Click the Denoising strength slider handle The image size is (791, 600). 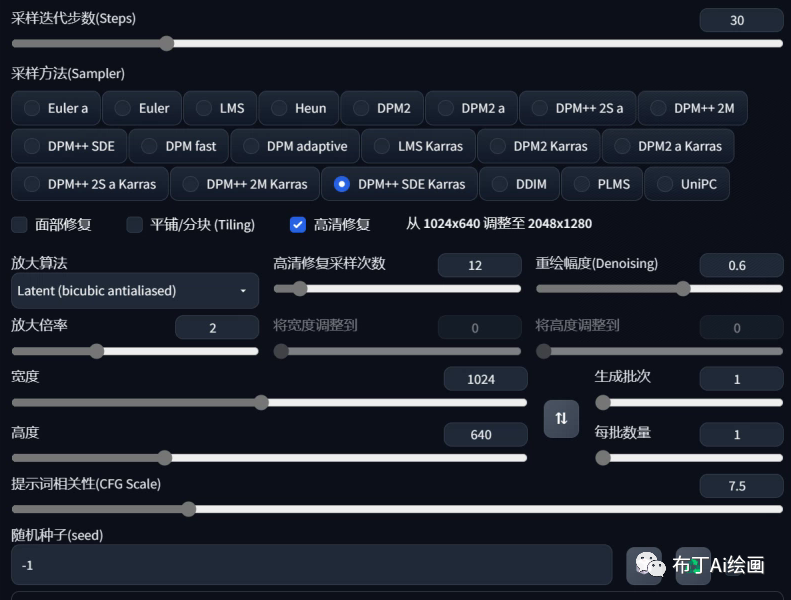click(683, 289)
